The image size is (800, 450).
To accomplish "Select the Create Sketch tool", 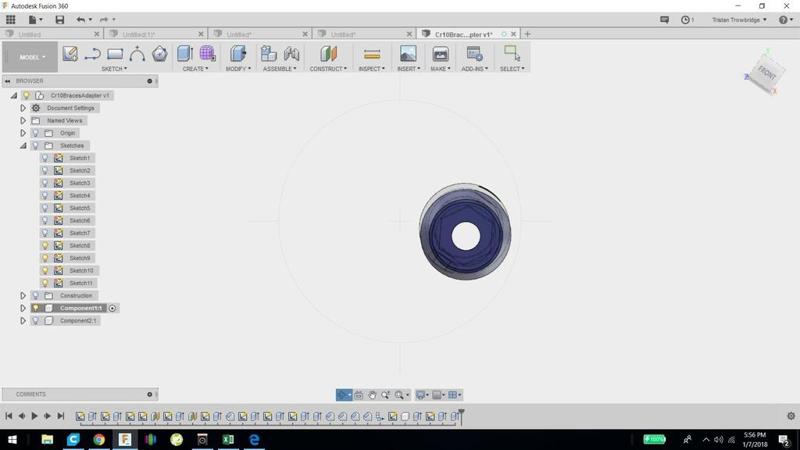I will click(x=70, y=54).
